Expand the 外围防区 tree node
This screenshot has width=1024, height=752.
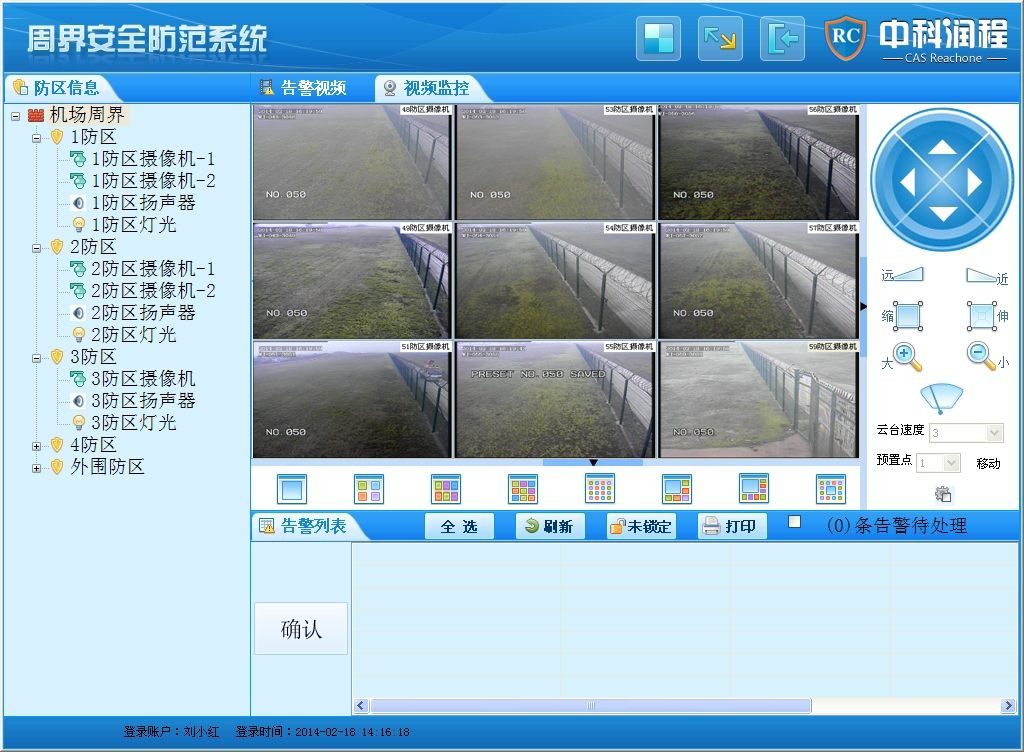[37, 467]
